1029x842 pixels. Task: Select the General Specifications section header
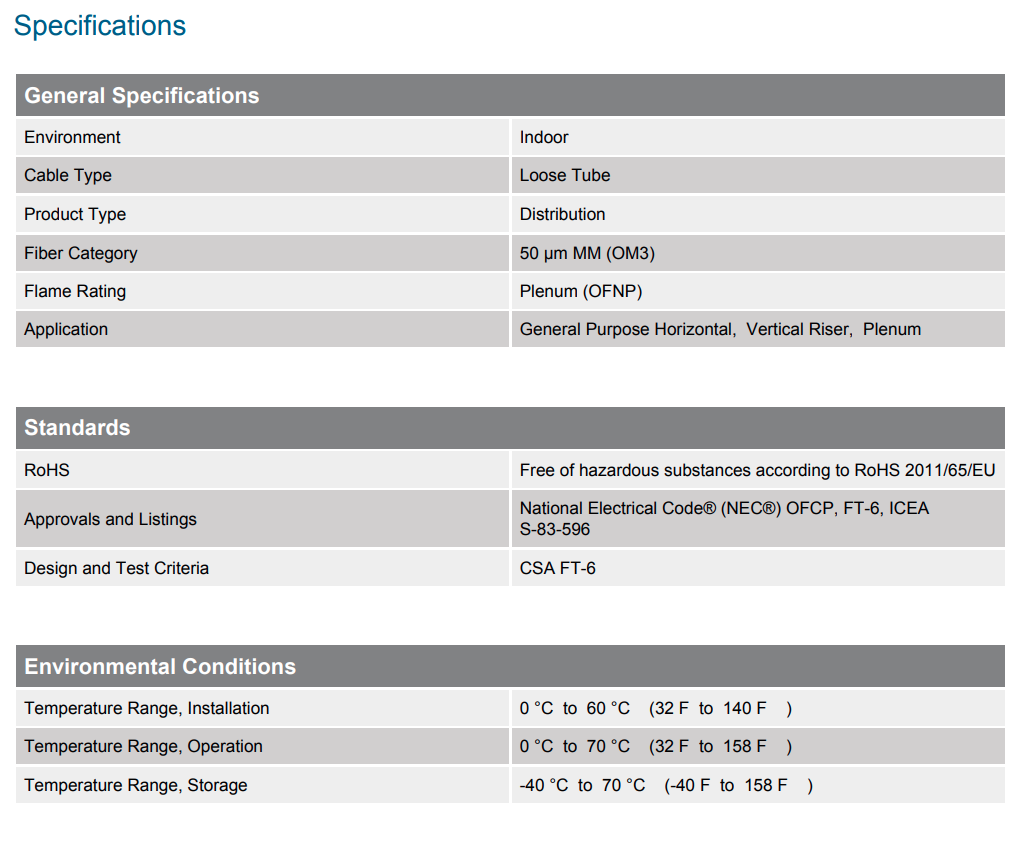click(510, 95)
